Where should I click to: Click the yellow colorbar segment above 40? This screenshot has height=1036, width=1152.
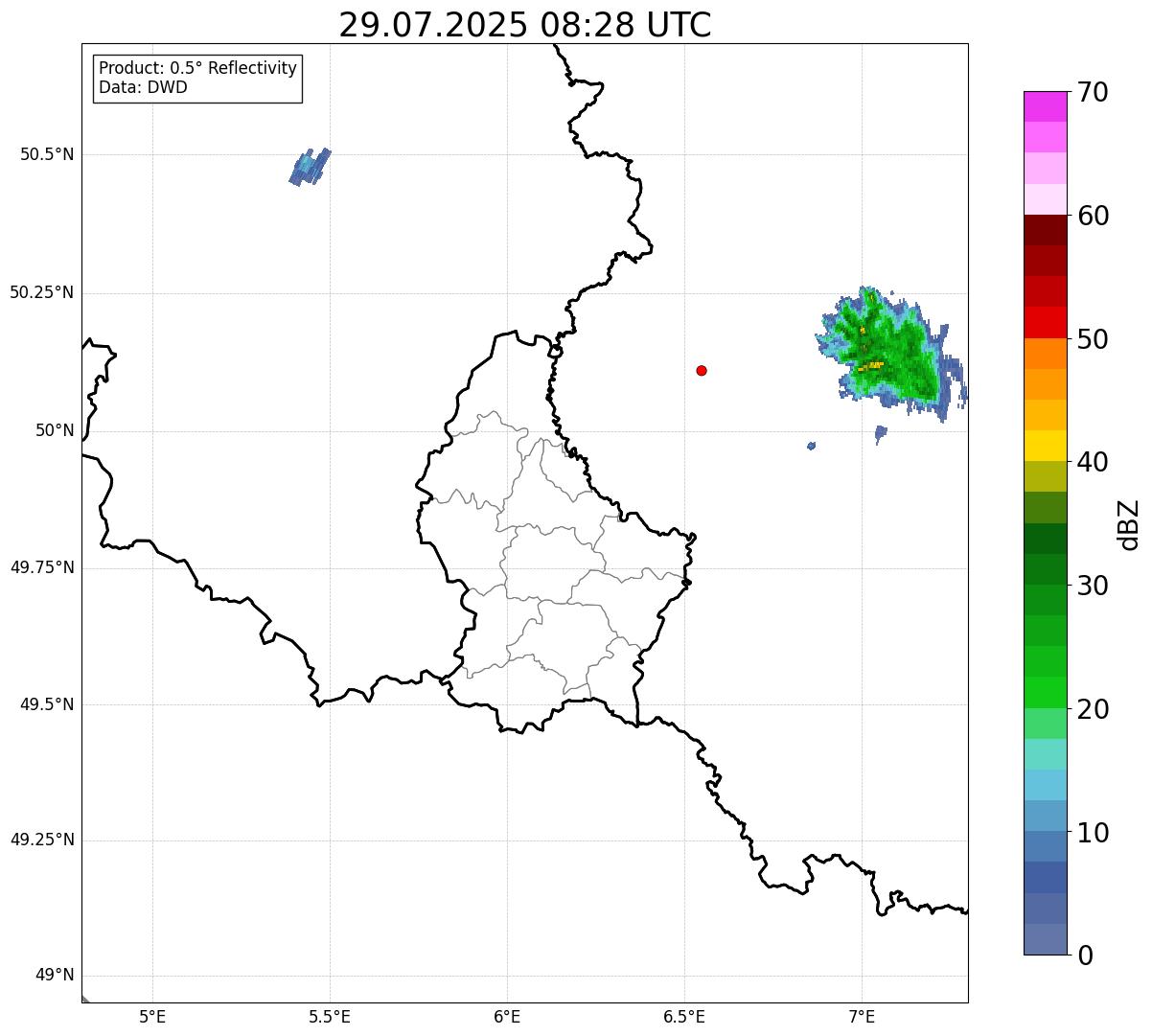[1045, 446]
